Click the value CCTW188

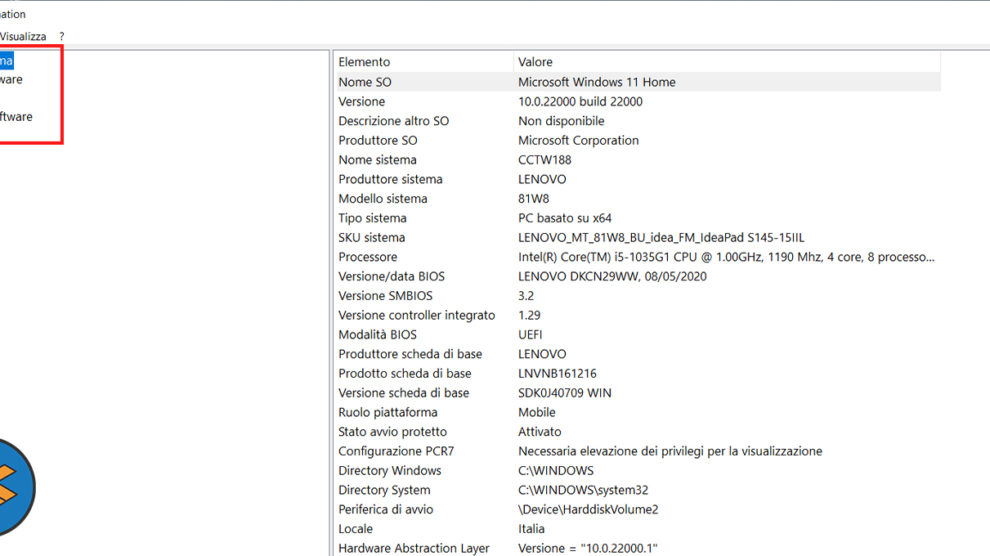click(x=544, y=160)
